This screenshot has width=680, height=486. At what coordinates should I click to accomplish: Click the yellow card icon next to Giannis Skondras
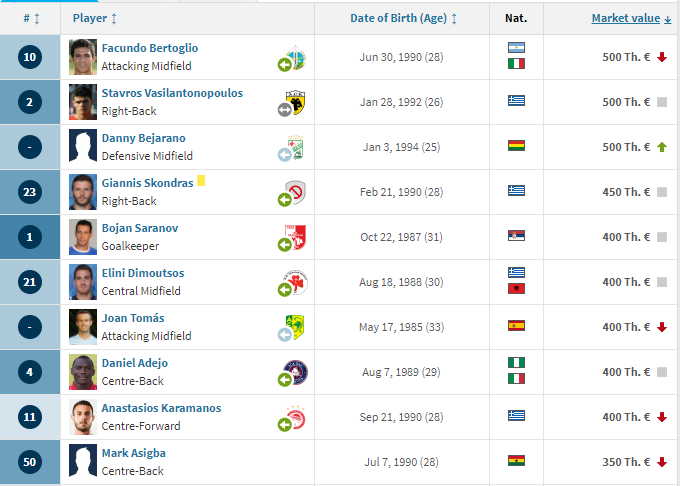(201, 180)
